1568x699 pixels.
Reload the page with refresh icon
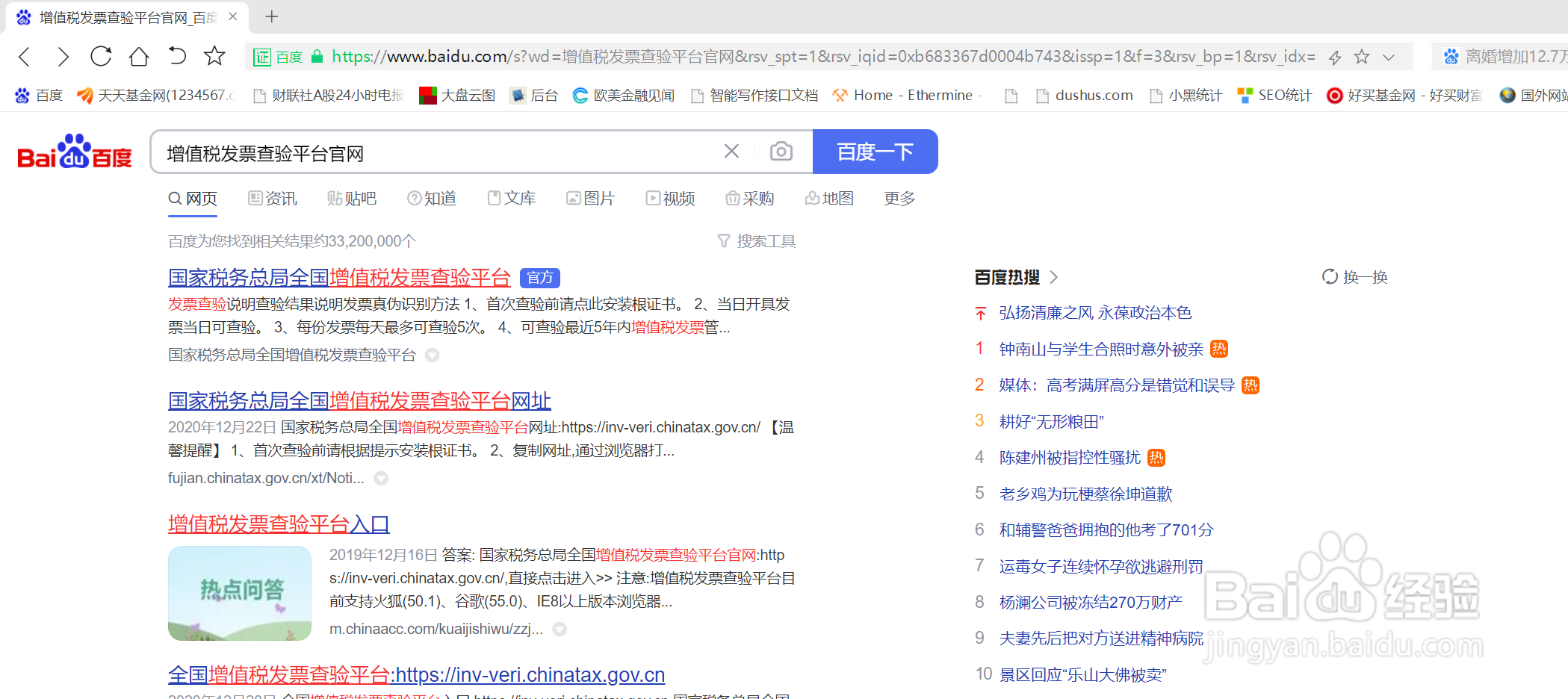click(101, 56)
